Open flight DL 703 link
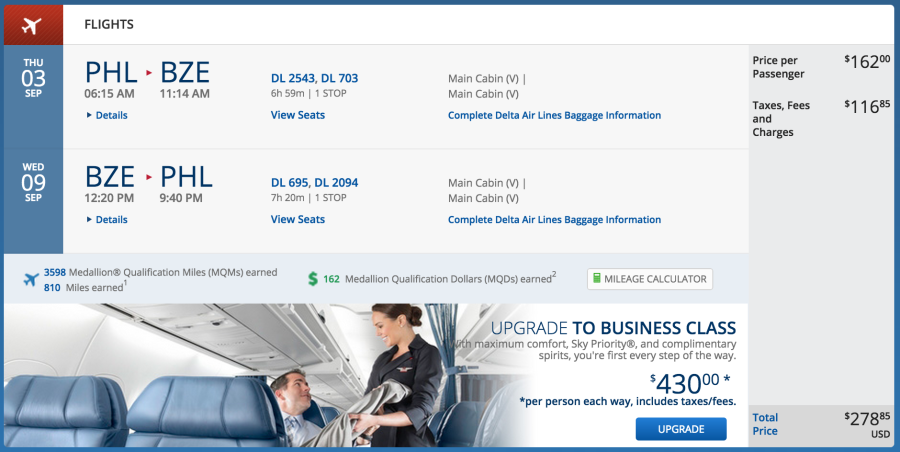 [339, 78]
